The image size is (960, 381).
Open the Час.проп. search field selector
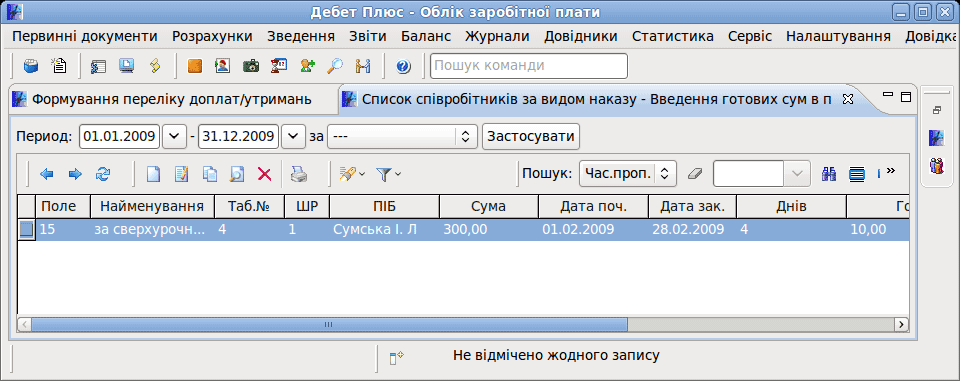pyautogui.click(x=628, y=174)
